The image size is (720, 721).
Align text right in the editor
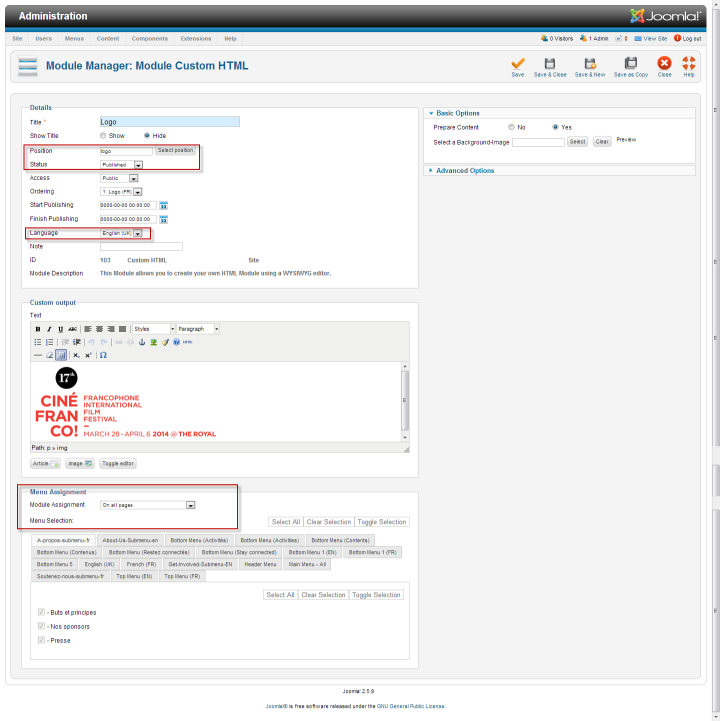pyautogui.click(x=111, y=329)
